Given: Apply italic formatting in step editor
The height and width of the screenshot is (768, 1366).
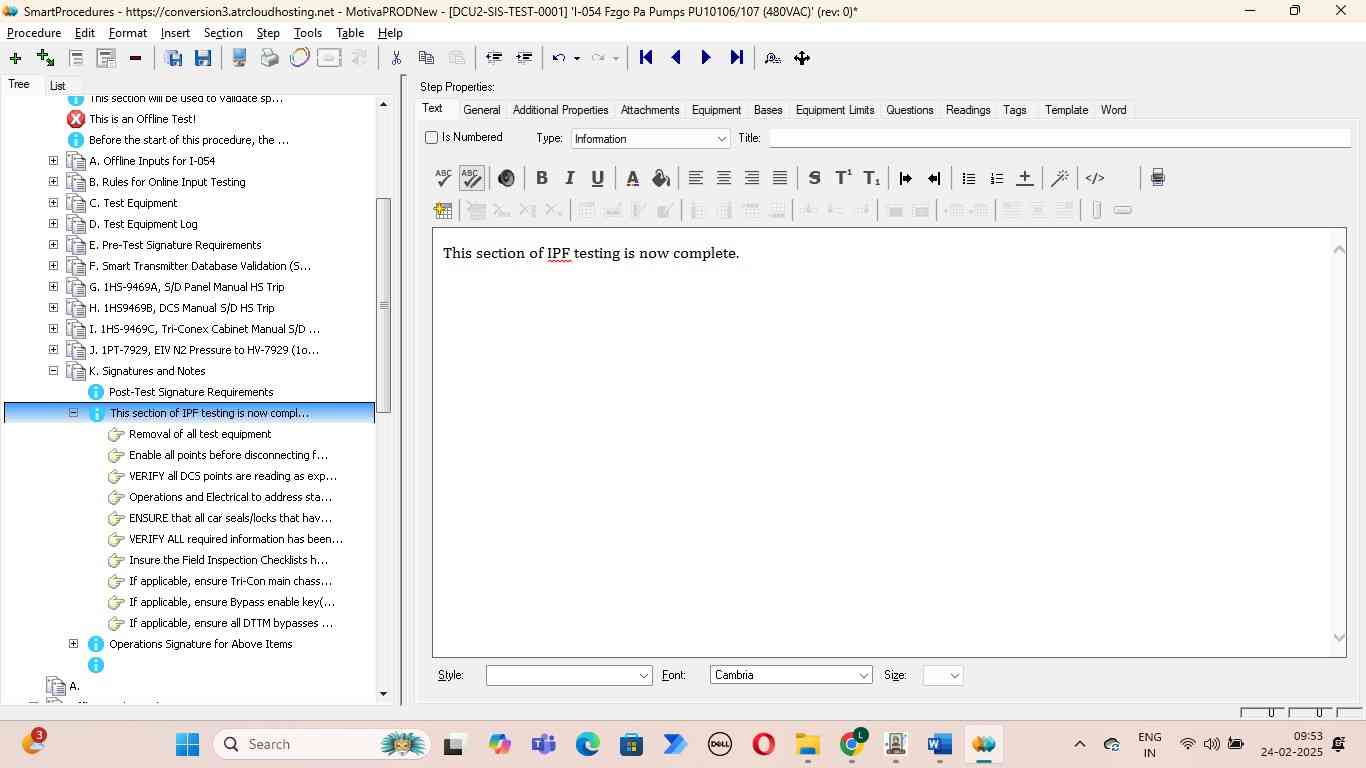Looking at the screenshot, I should [569, 178].
